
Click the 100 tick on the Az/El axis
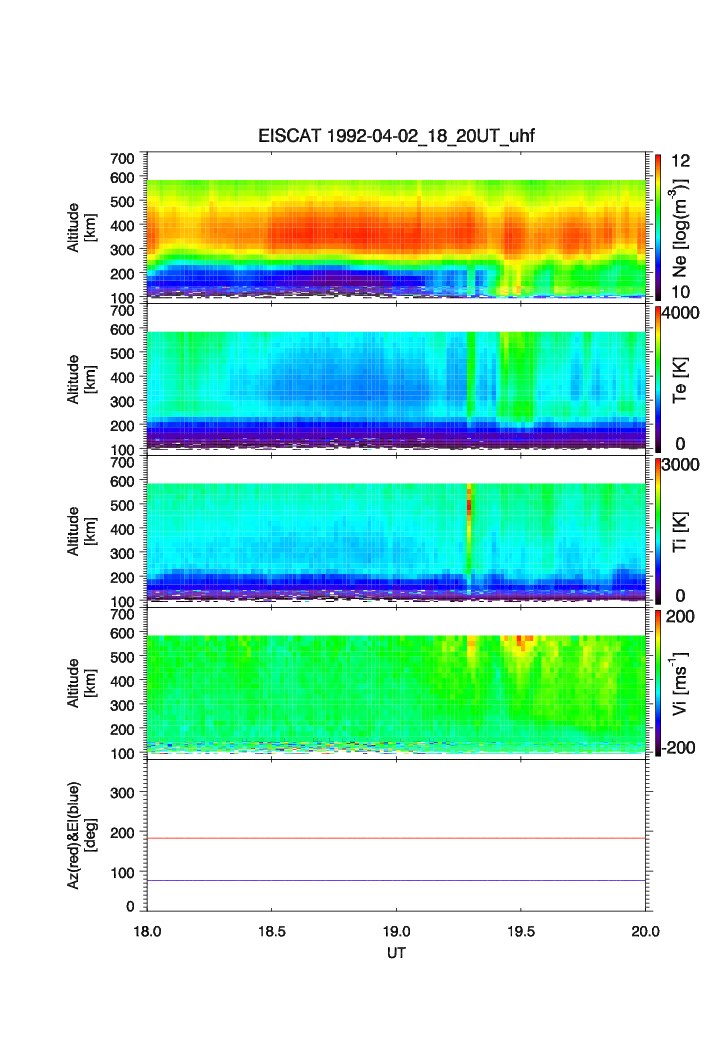122,873
